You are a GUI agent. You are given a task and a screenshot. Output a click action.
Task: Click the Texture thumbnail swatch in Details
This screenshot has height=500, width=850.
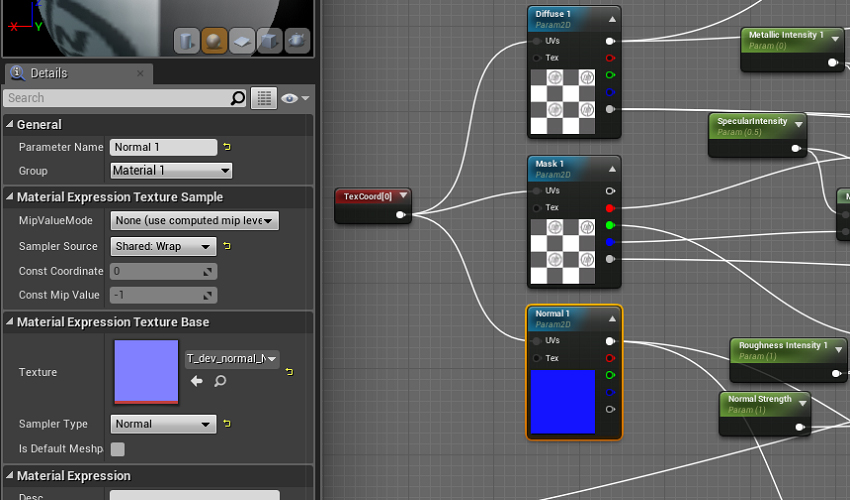click(145, 372)
